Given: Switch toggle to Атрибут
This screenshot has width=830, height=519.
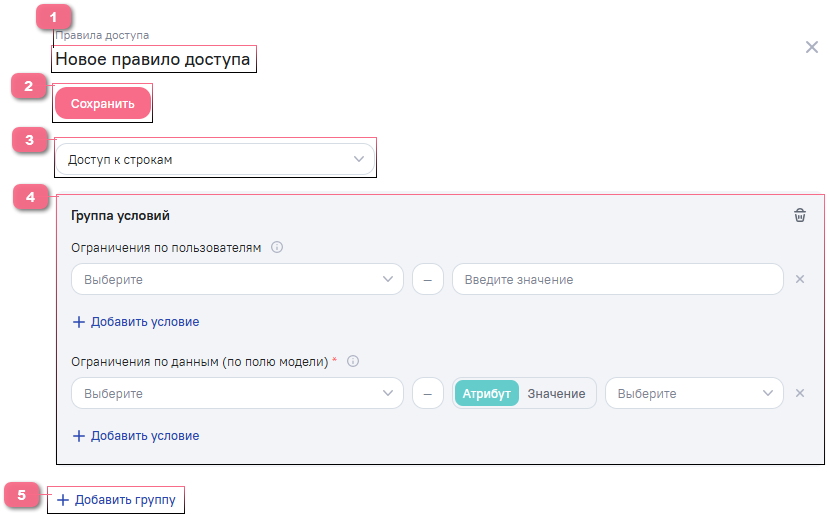Looking at the screenshot, I should click(x=487, y=394).
